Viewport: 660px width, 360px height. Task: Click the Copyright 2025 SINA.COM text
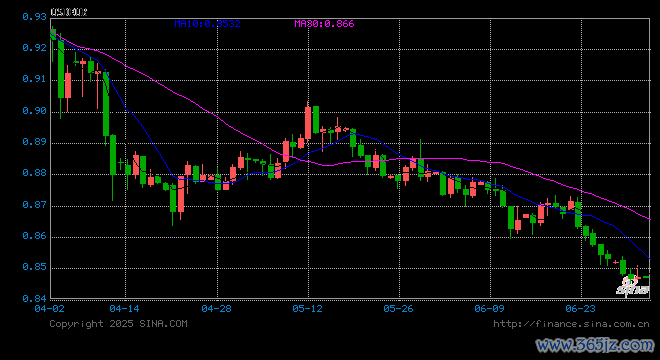click(x=118, y=324)
